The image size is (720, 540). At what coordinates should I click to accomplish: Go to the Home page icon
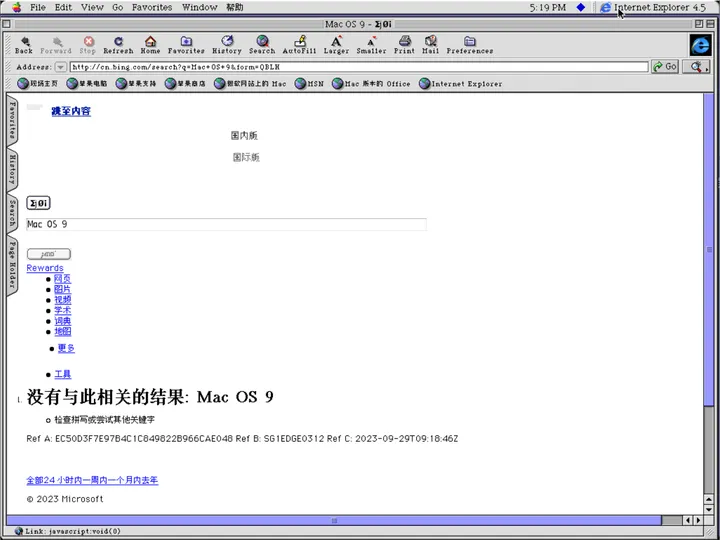click(x=150, y=45)
